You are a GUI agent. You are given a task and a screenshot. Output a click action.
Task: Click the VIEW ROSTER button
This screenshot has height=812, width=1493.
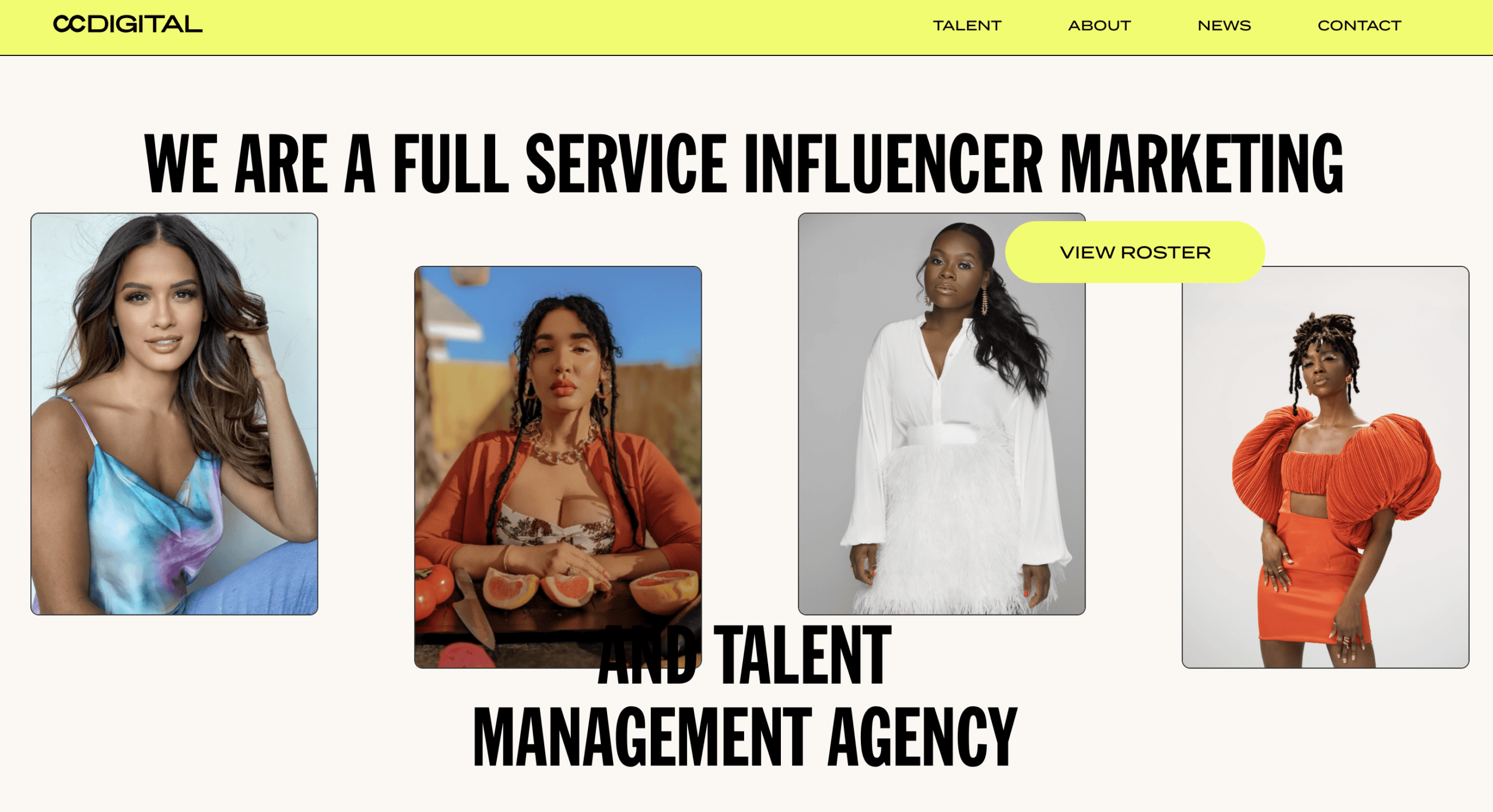pos(1135,252)
